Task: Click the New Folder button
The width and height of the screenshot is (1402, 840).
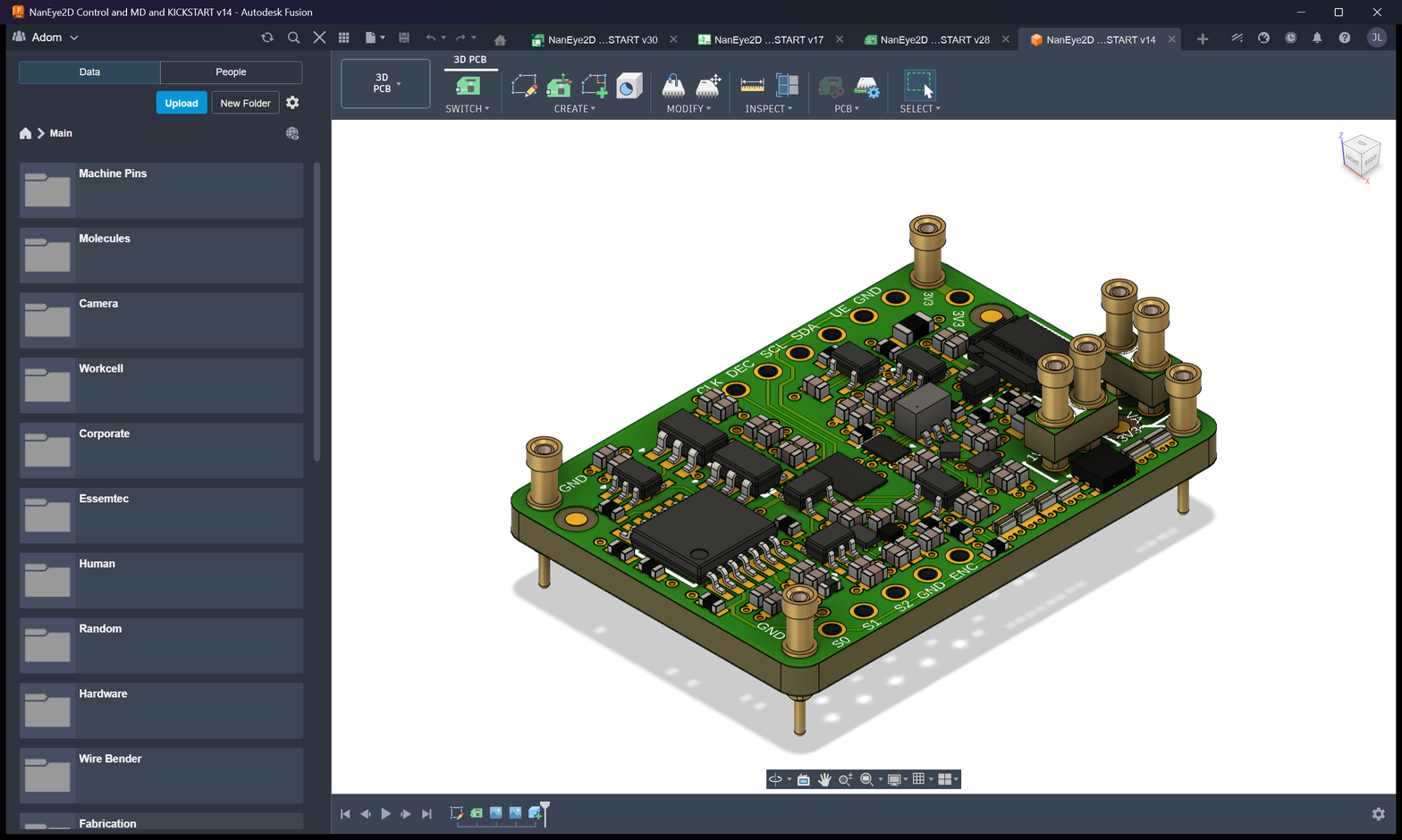Action: pos(246,103)
